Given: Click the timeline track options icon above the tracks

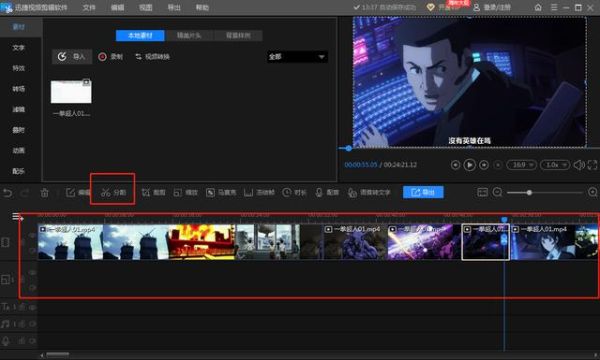Looking at the screenshot, I should 17,217.
